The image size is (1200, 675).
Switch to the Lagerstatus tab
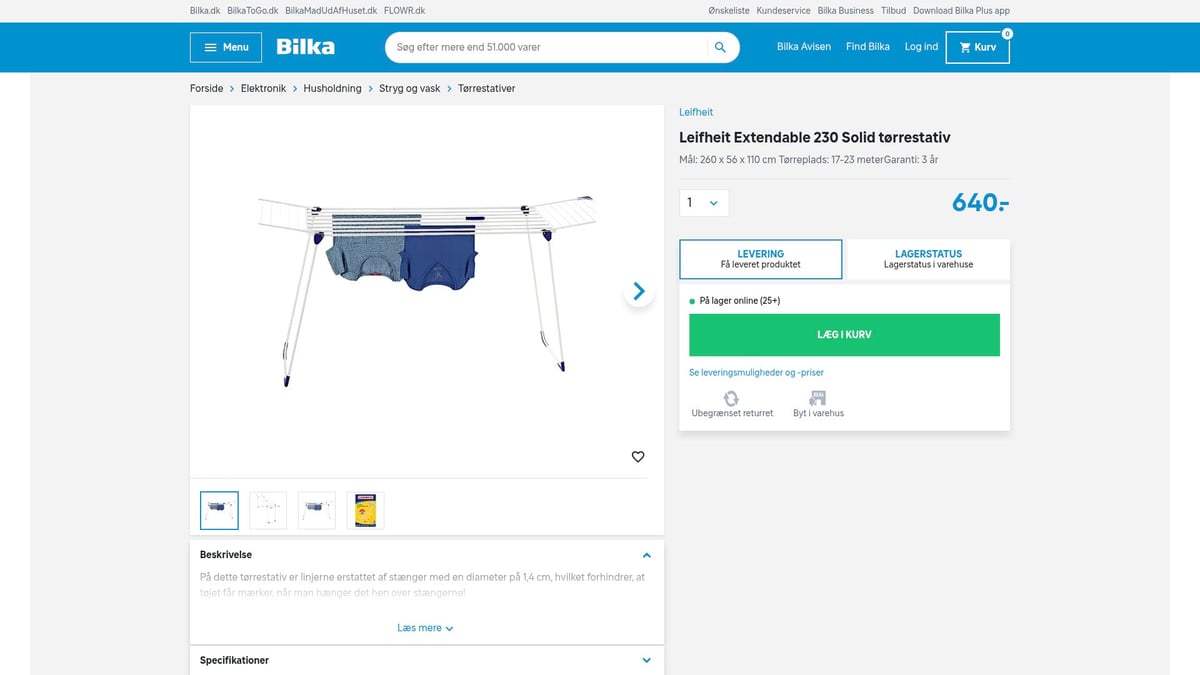[928, 259]
